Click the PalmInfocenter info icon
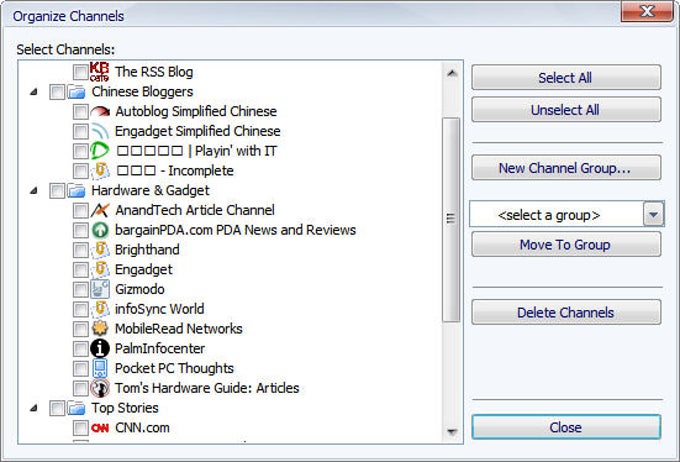Screen dimensions: 680x462 pos(100,348)
